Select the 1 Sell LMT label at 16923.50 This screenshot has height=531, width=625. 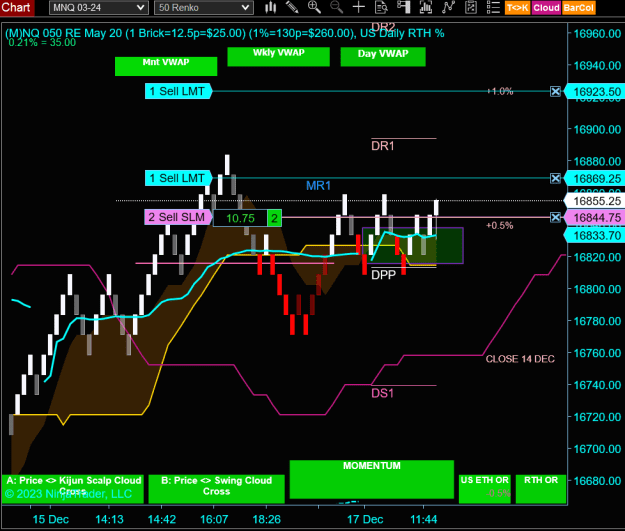point(178,92)
